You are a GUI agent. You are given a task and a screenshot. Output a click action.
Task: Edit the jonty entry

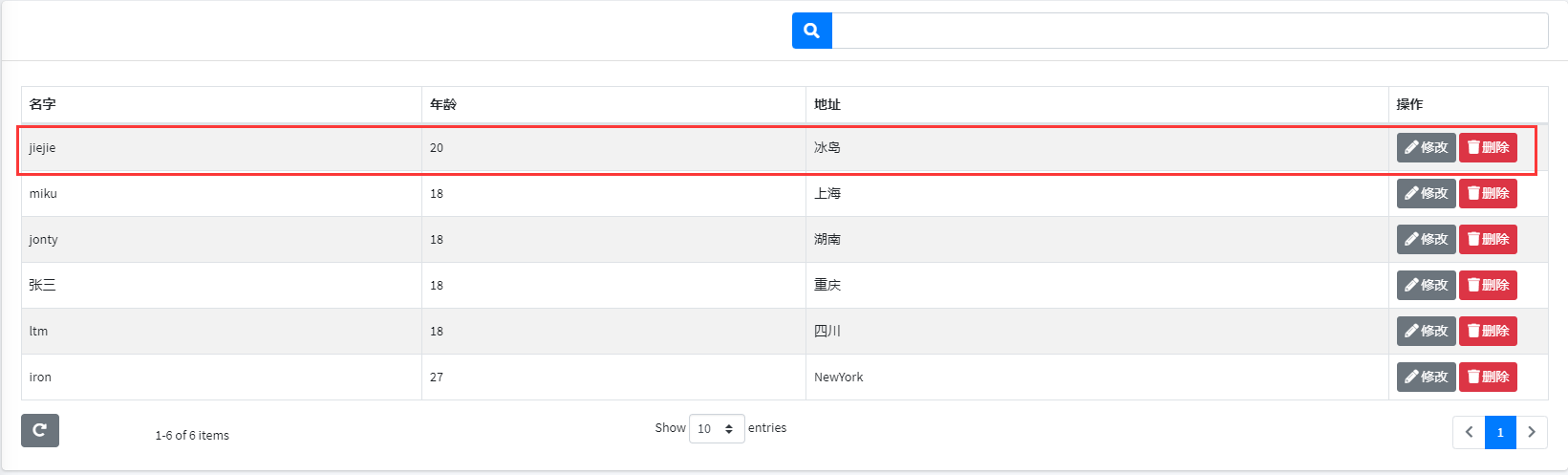point(1426,239)
